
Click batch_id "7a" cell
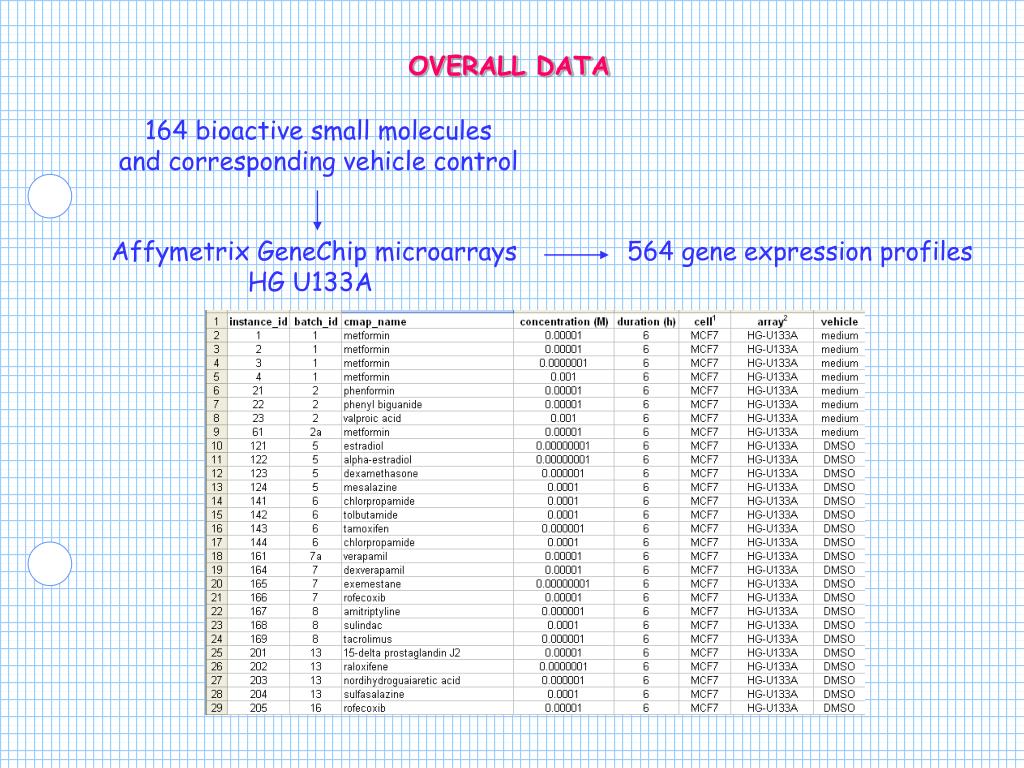point(315,556)
